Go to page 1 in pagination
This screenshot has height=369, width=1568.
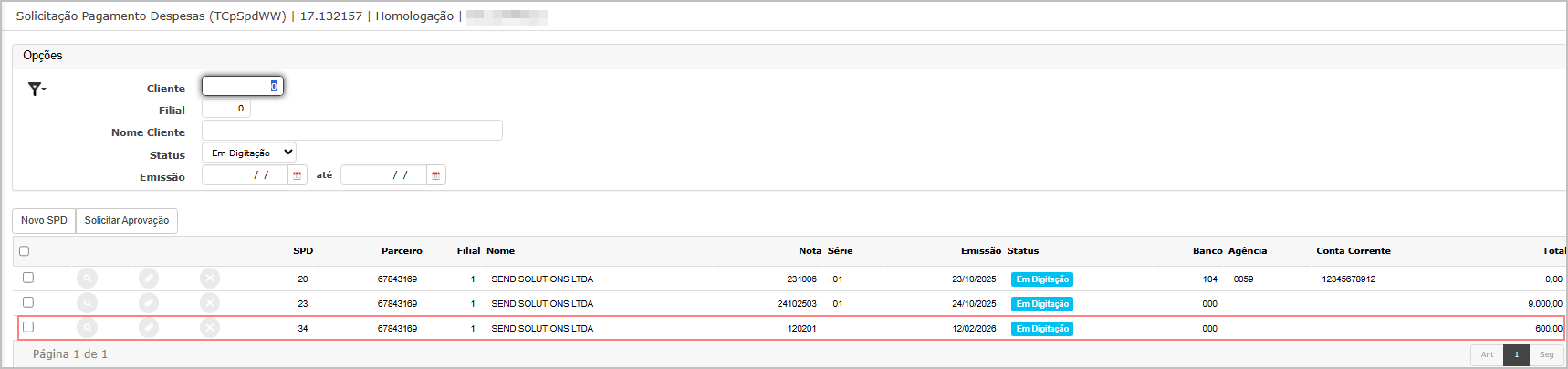(1516, 354)
